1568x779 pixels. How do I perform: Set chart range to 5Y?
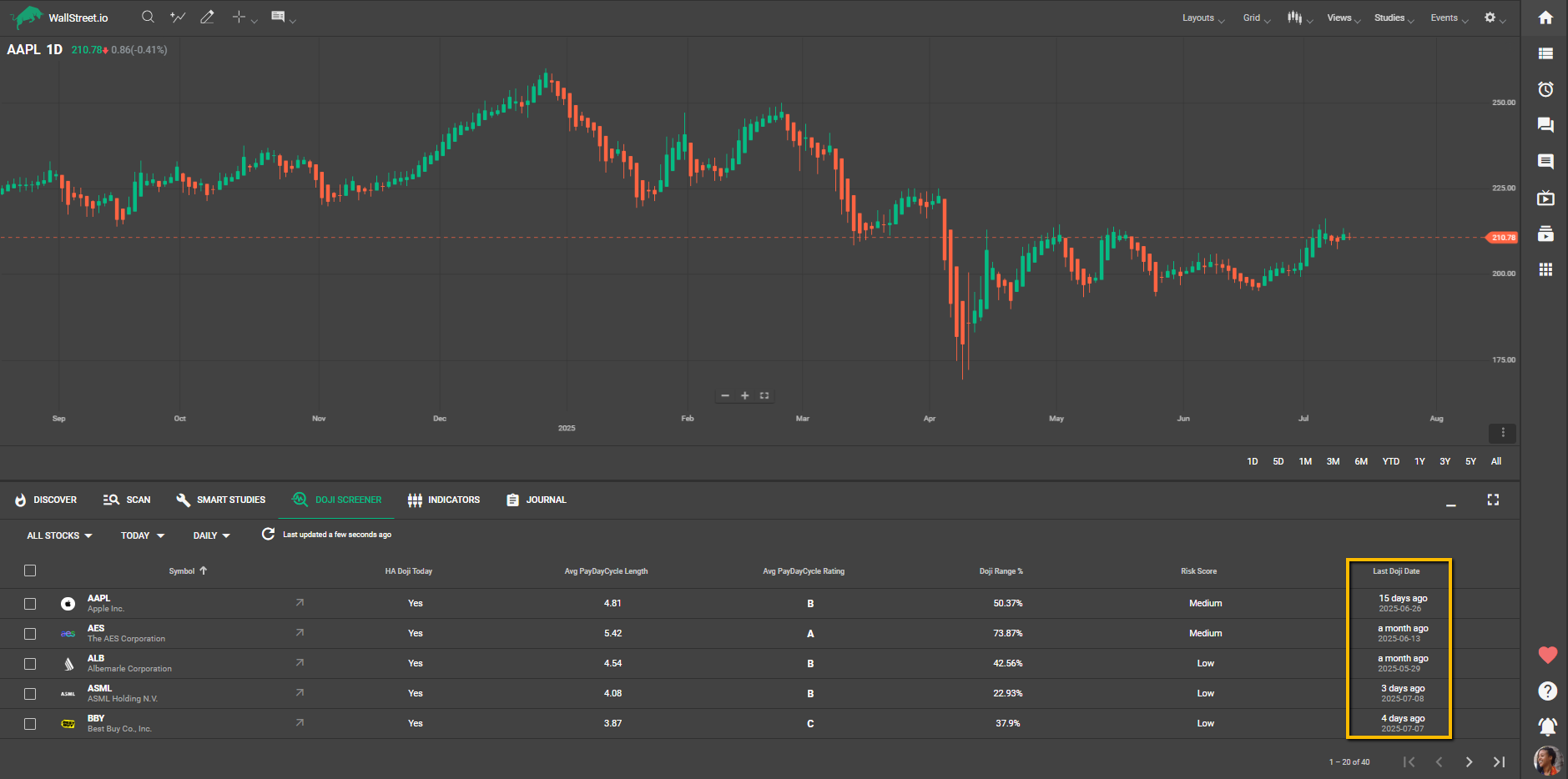1470,461
